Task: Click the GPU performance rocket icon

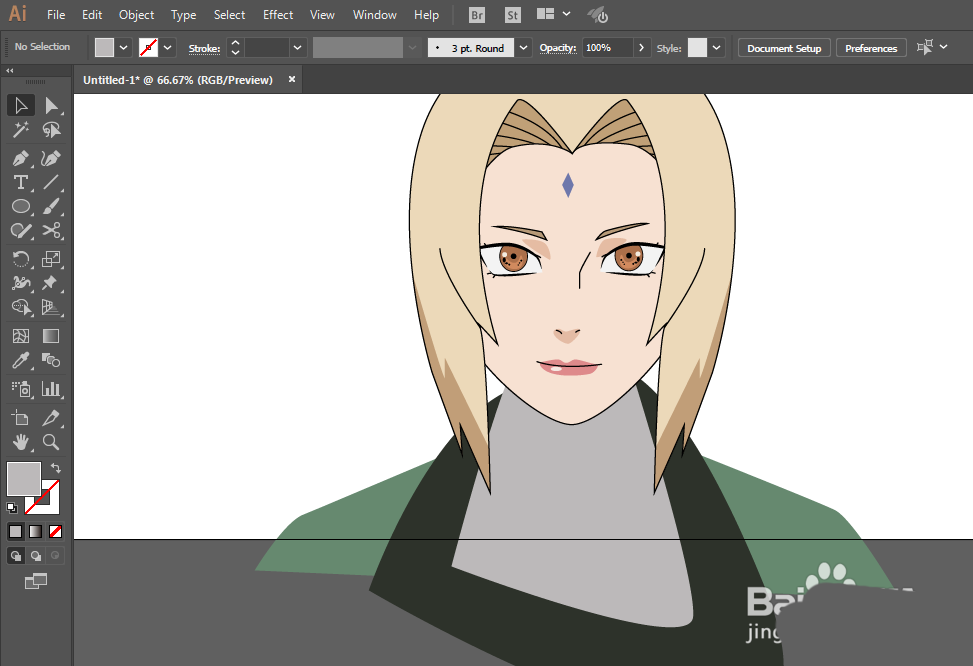Action: click(598, 15)
